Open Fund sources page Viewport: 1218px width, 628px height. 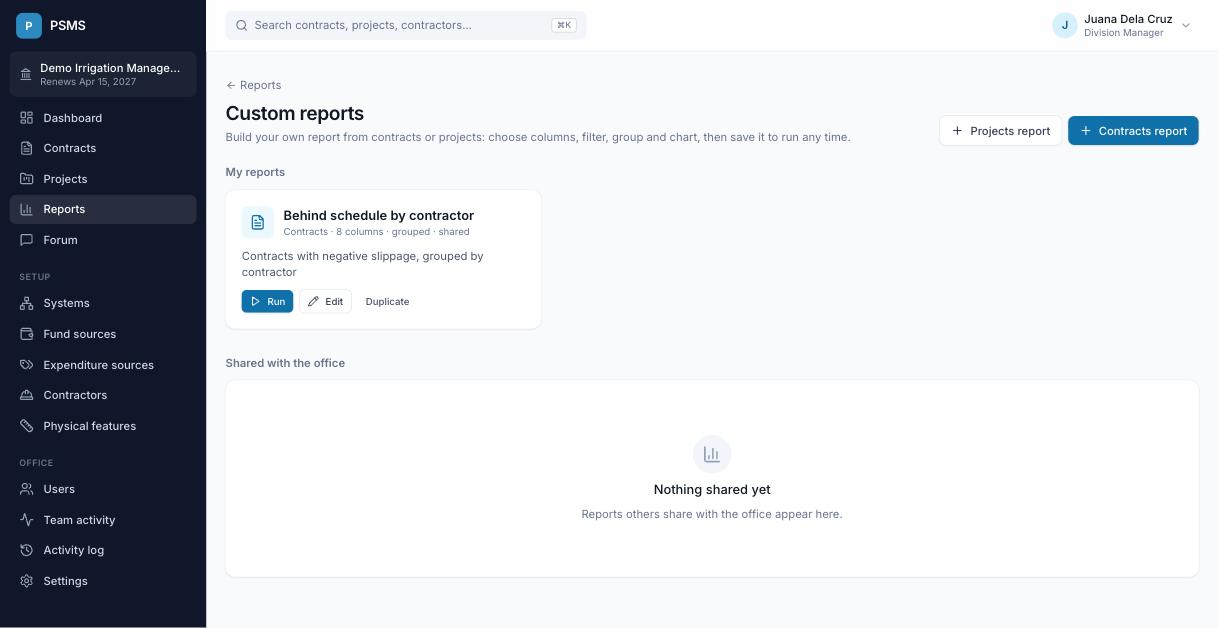point(103,334)
